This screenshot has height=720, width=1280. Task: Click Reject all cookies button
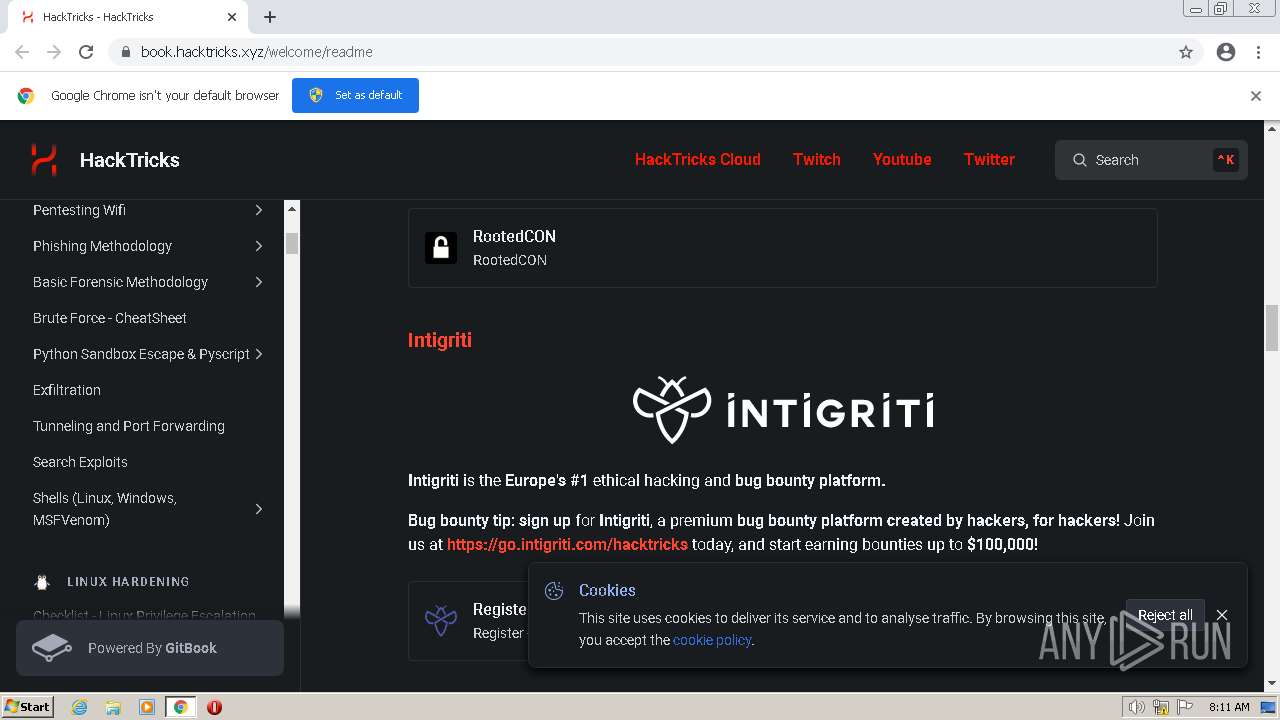[1165, 615]
